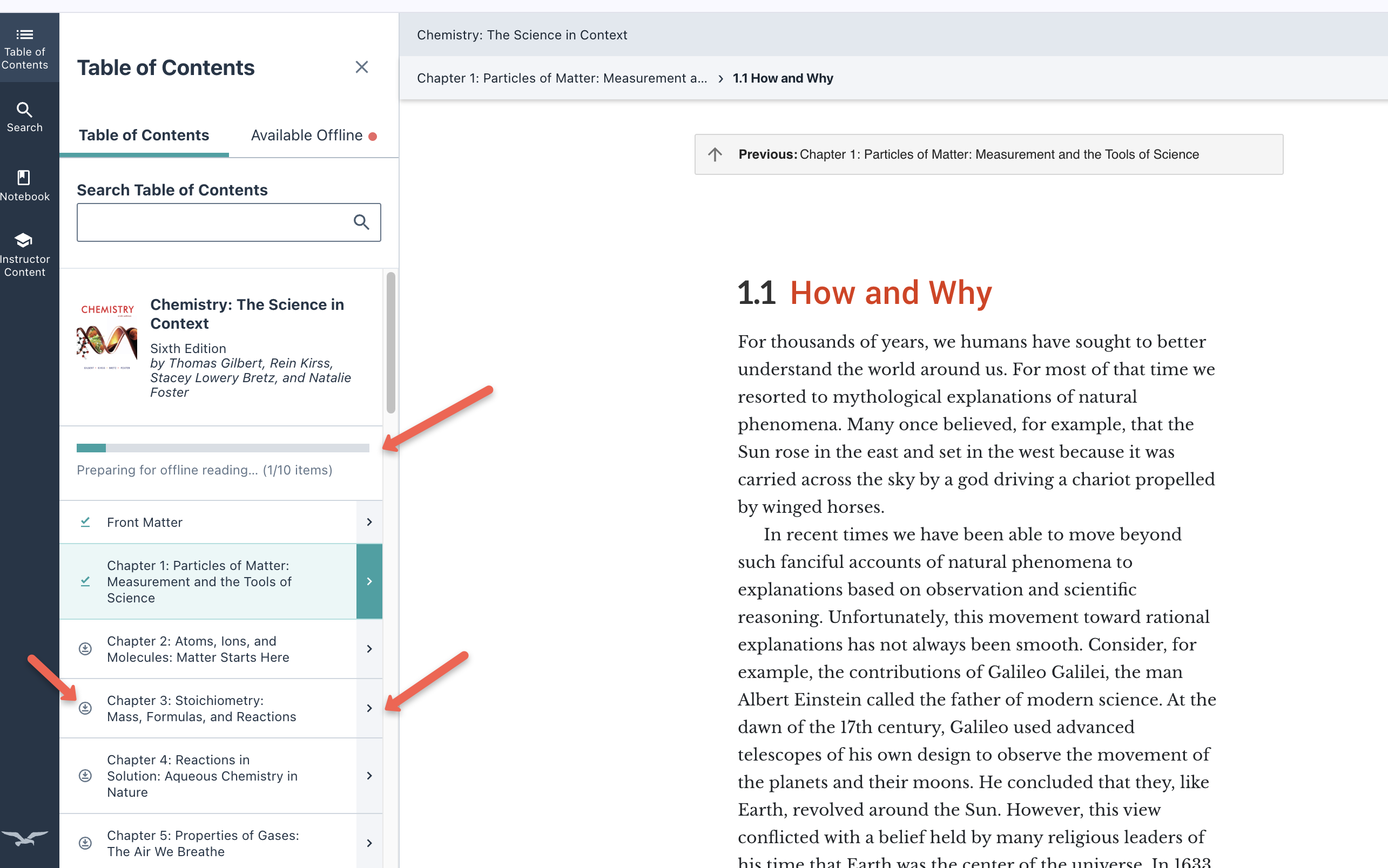
Task: Download Chapter 3 for offline reading
Action: pos(85,708)
